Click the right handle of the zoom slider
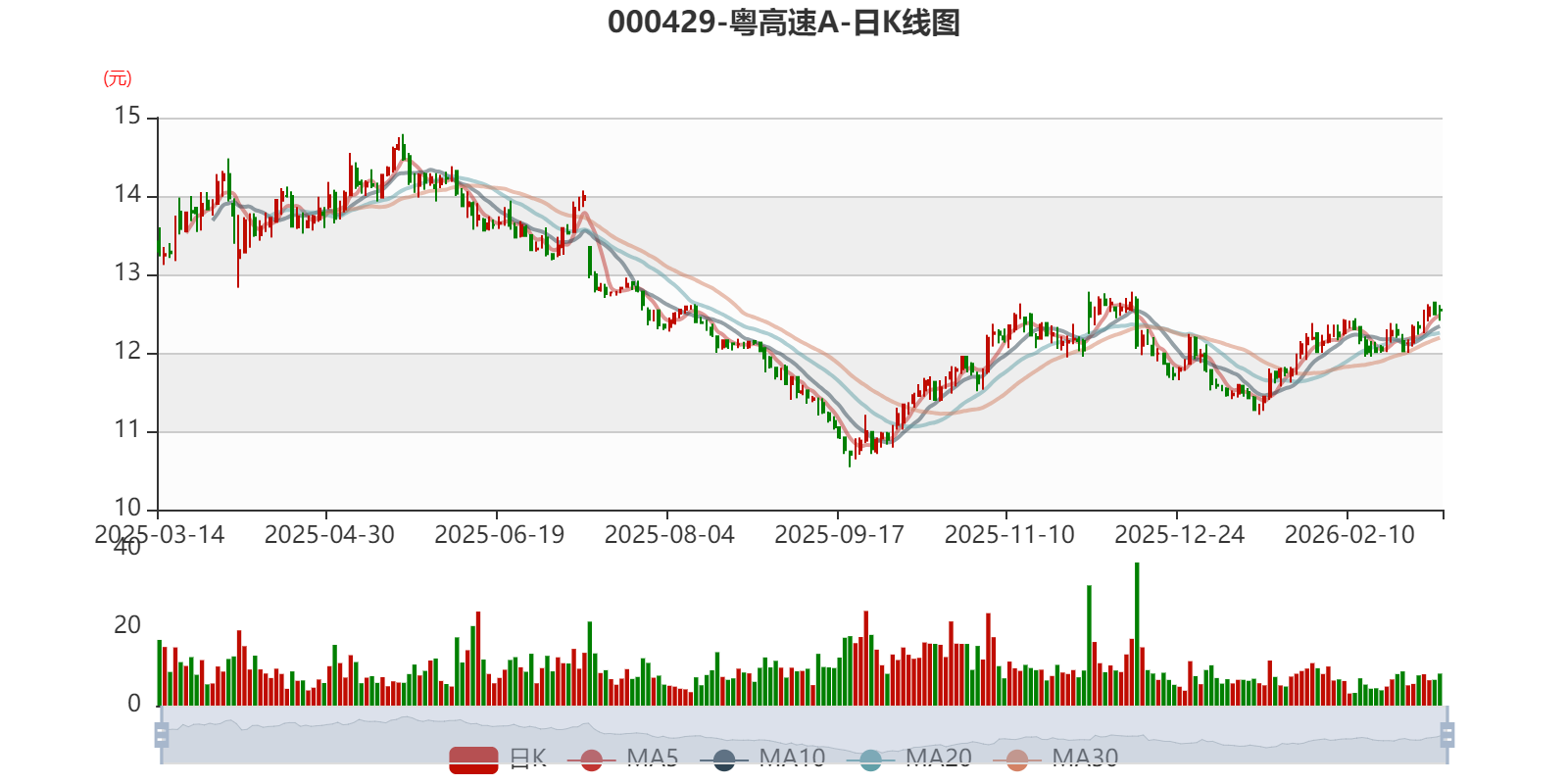The height and width of the screenshot is (784, 1568). (x=1447, y=734)
